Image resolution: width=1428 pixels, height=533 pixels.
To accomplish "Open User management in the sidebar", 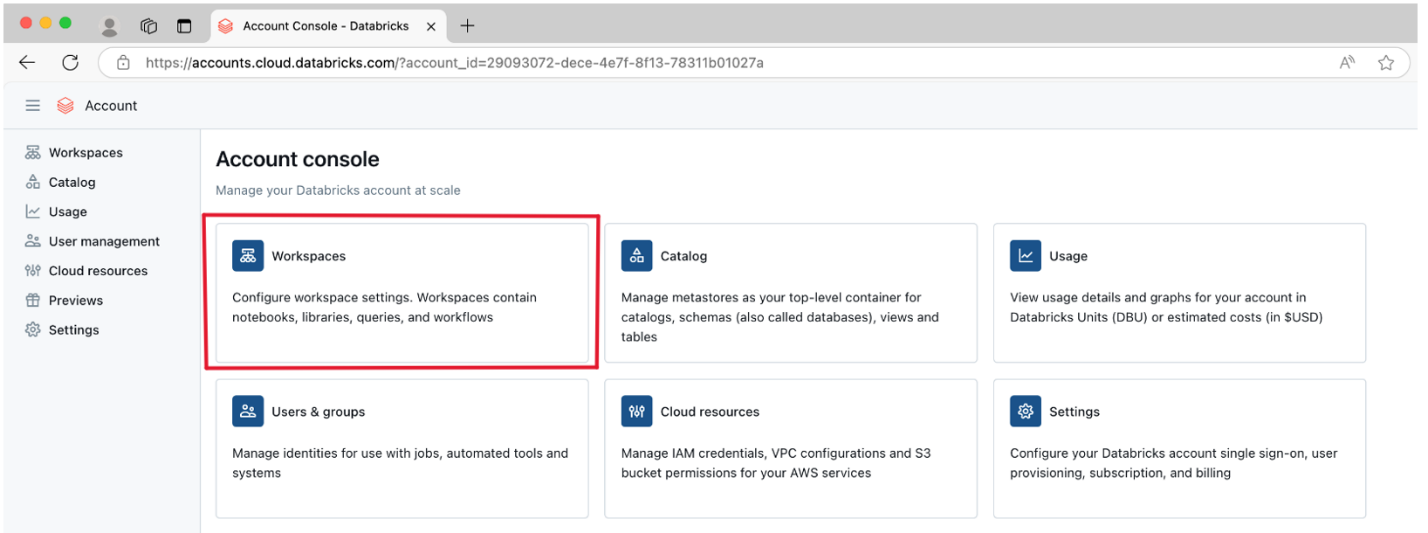I will [x=104, y=241].
